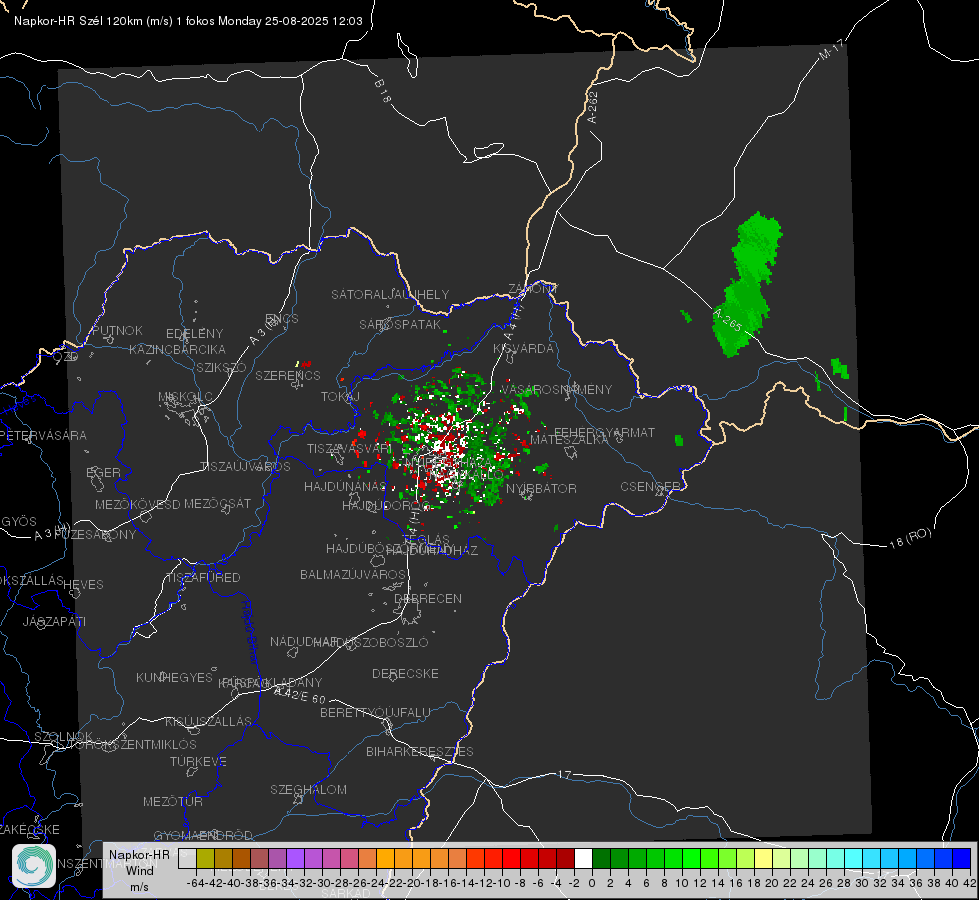Select the pale yellow legend swatch near 18
Screen dimensions: 979x900
click(x=764, y=858)
